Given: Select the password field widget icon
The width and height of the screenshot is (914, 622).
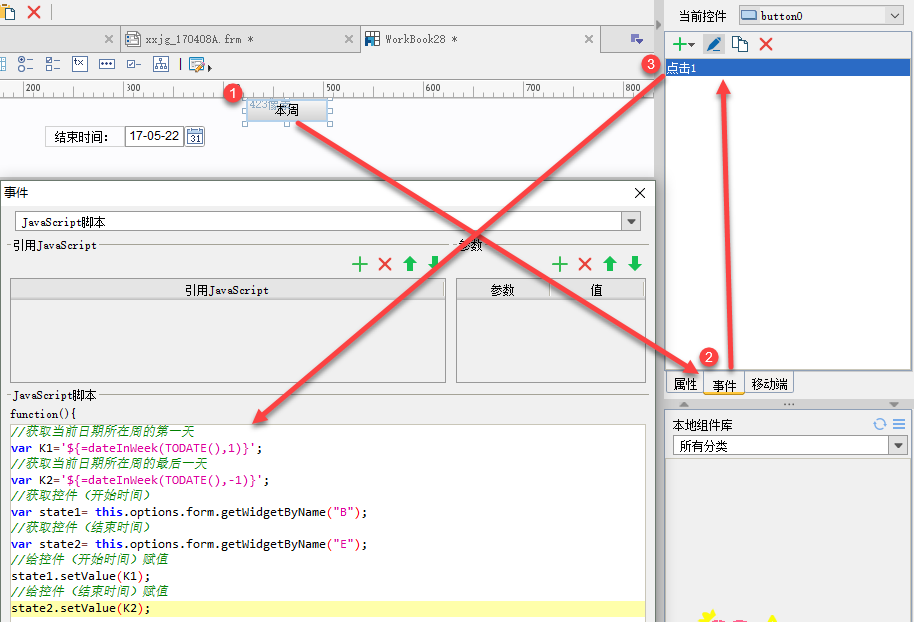Looking at the screenshot, I should (x=107, y=64).
